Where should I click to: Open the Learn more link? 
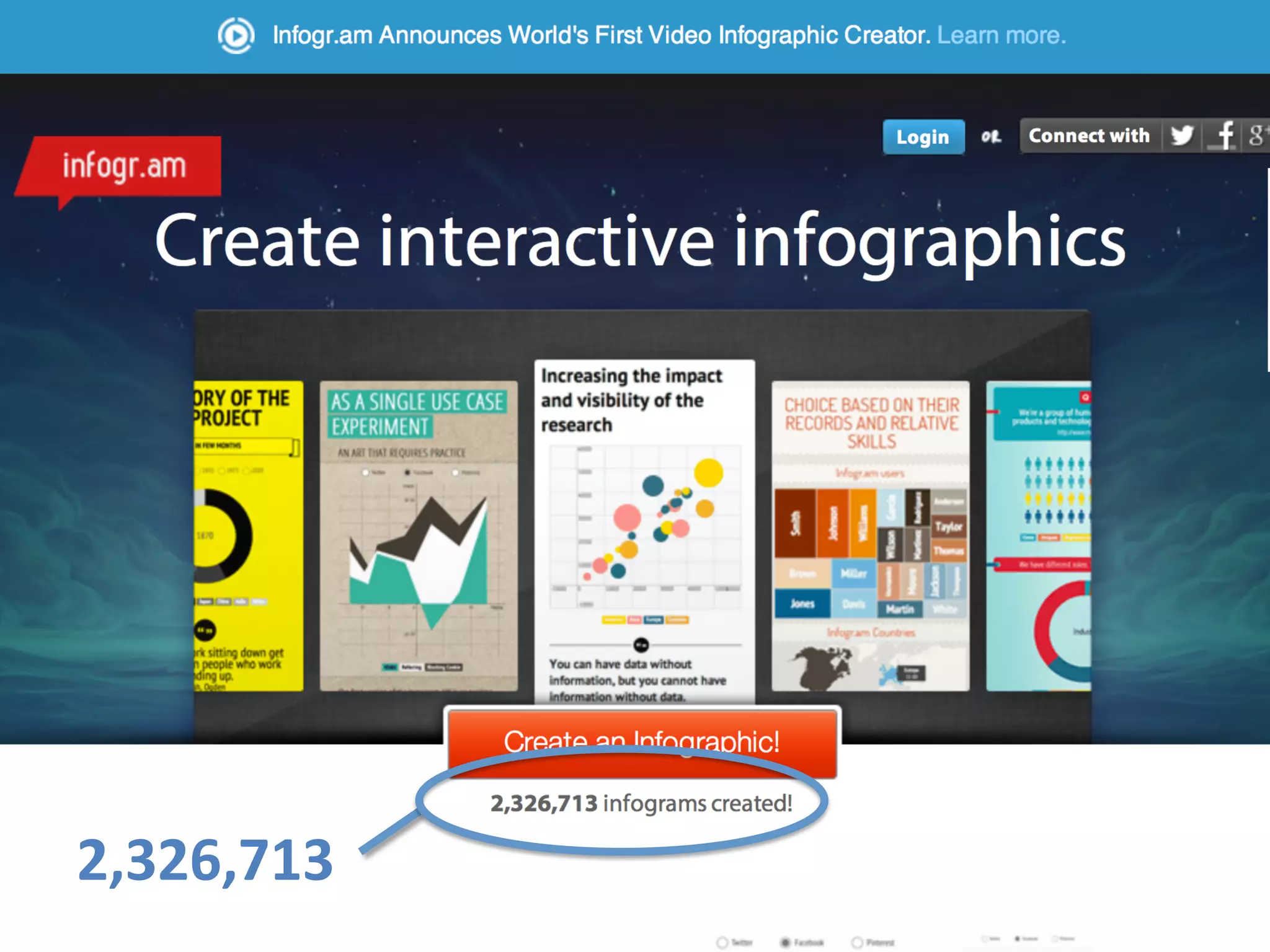click(x=1001, y=35)
